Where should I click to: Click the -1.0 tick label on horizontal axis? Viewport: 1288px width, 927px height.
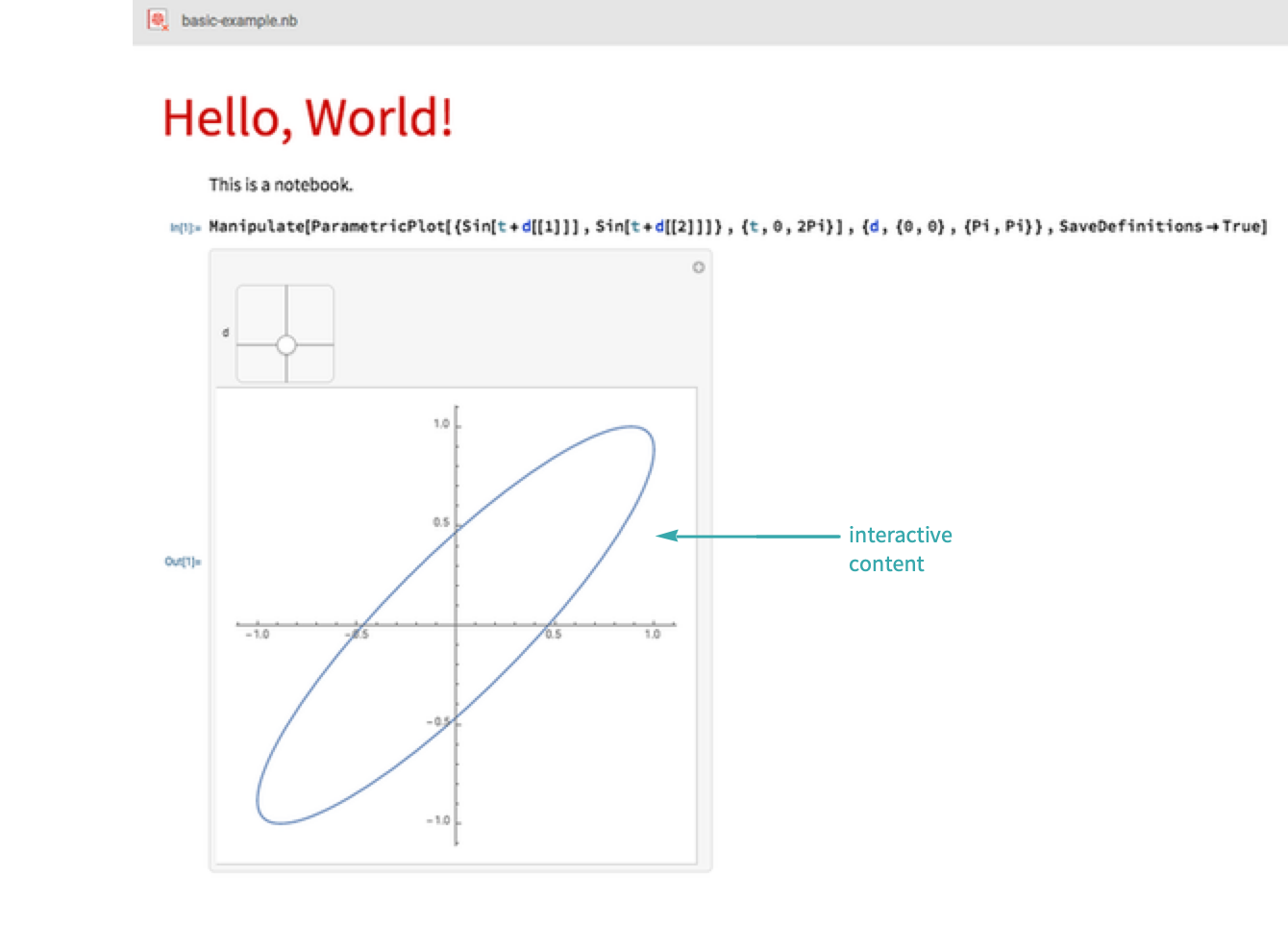[x=257, y=635]
